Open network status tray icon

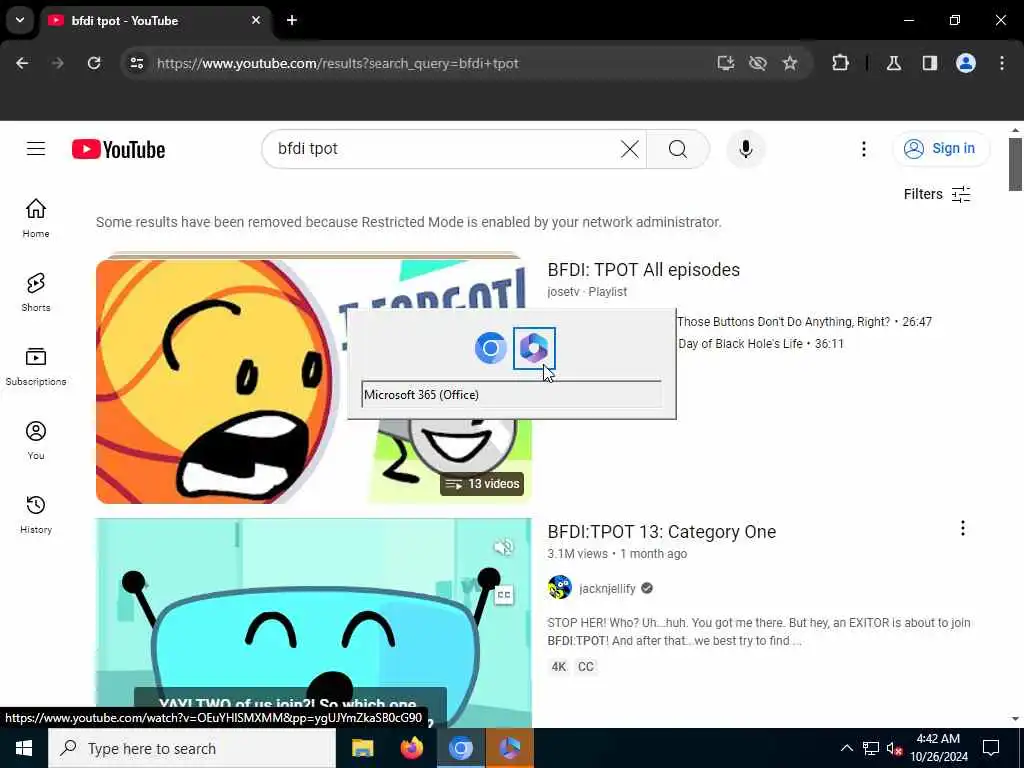871,748
